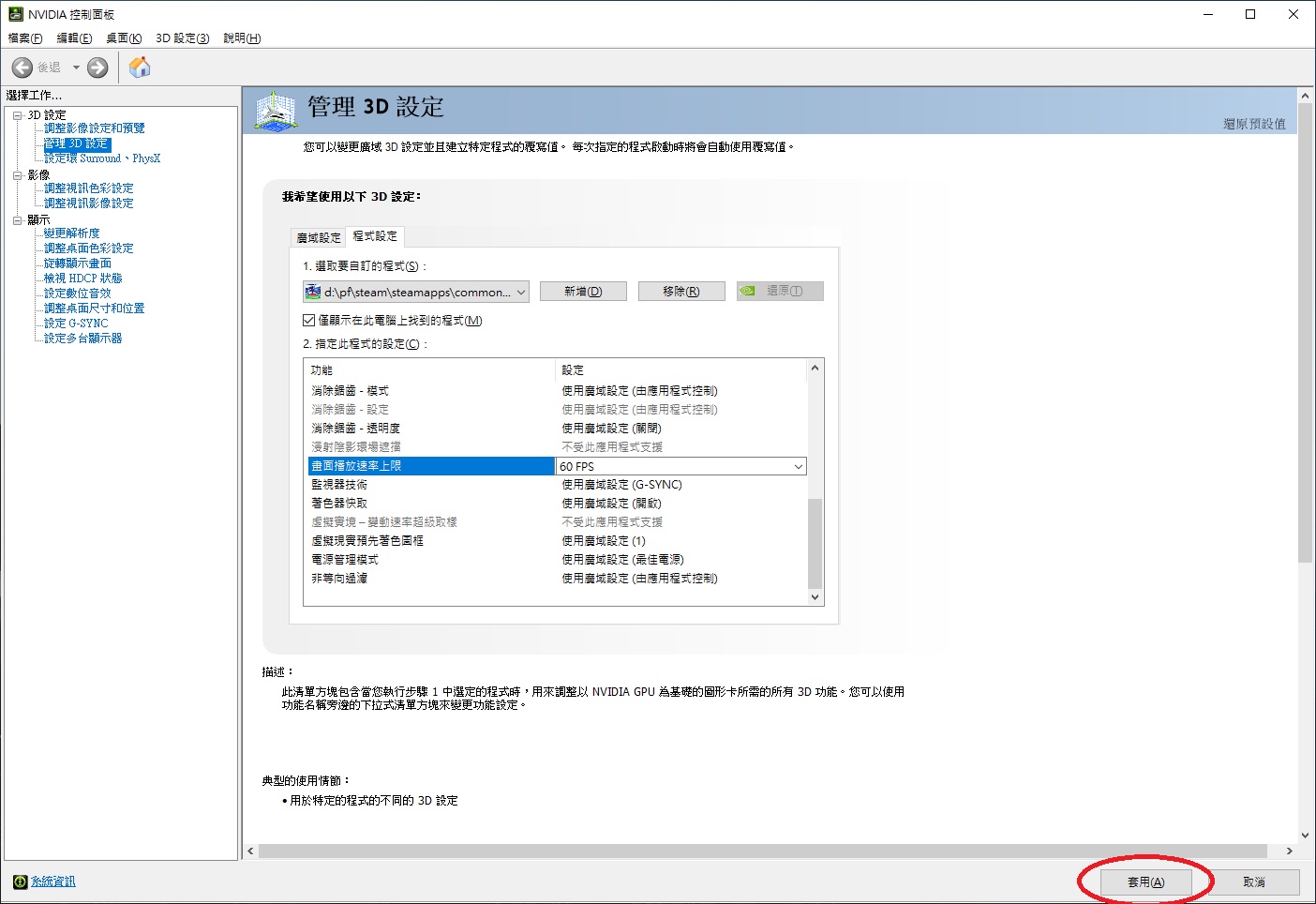Switch to 廣域設定 tab
Screen dimensions: 1316x904
coord(319,238)
